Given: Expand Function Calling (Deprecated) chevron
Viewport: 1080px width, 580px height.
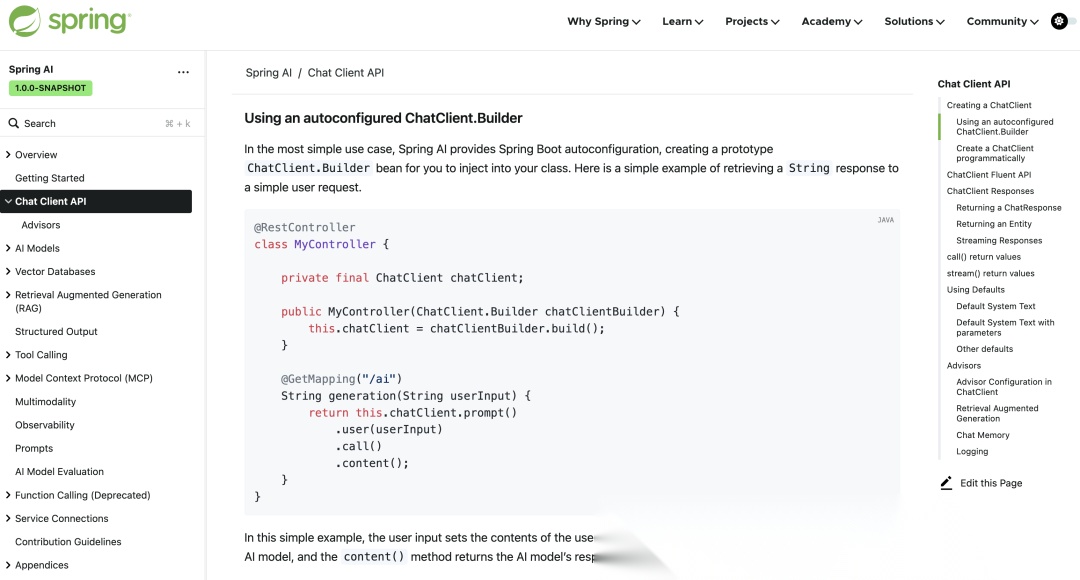Looking at the screenshot, I should tap(8, 495).
